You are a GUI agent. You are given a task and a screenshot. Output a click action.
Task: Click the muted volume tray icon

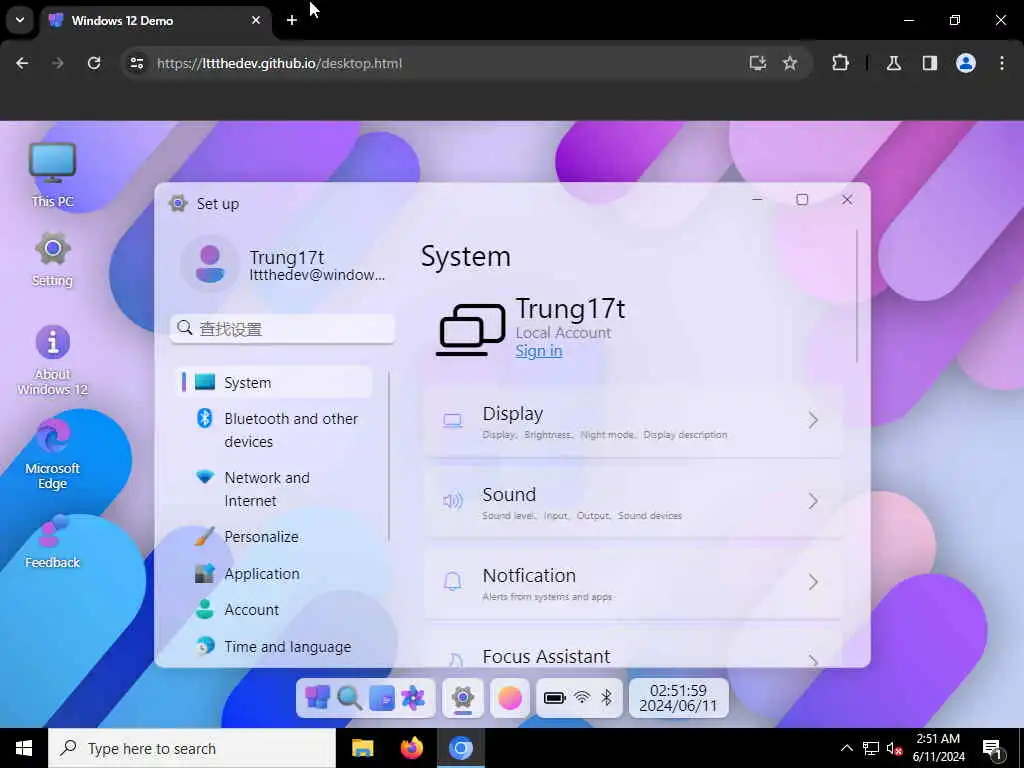tap(894, 748)
